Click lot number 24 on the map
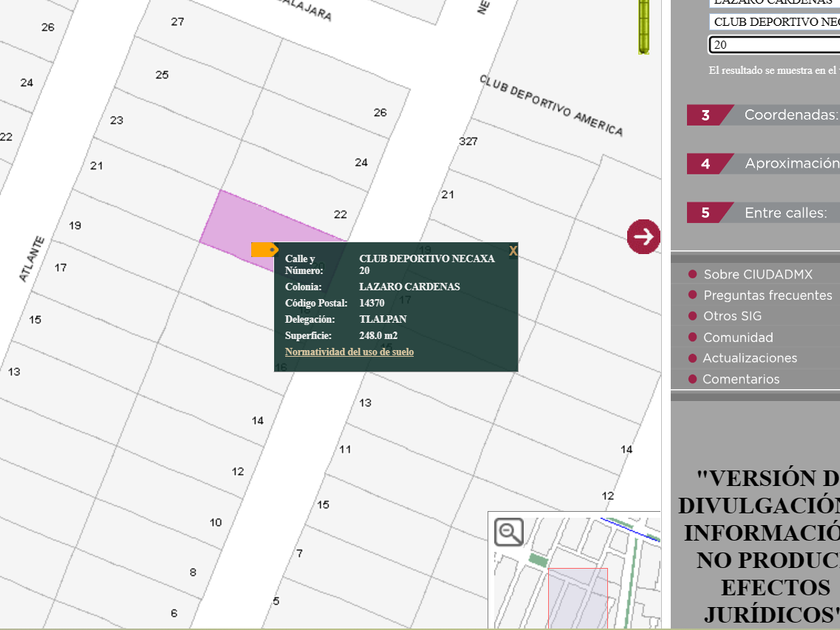The image size is (840, 630). (x=361, y=162)
